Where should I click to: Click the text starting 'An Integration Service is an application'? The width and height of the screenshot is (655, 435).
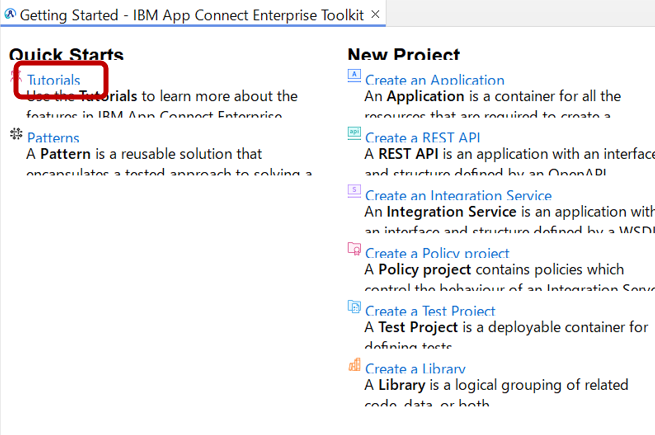coord(509,211)
